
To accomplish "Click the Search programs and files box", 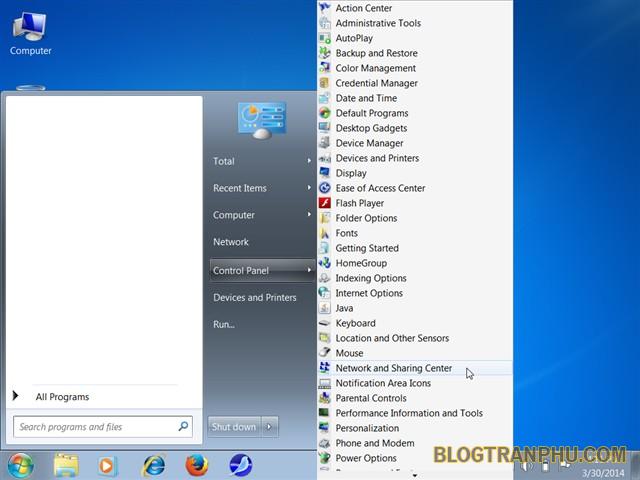I will tap(96, 427).
